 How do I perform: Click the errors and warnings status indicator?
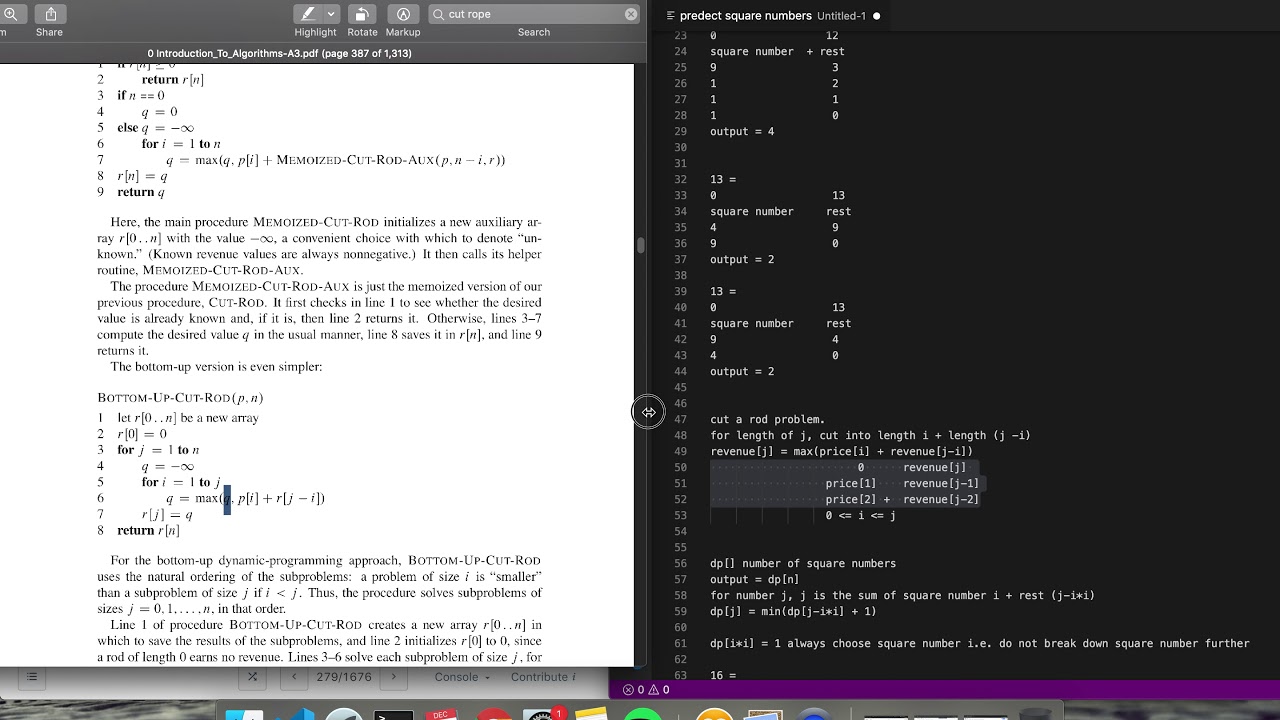[x=646, y=689]
